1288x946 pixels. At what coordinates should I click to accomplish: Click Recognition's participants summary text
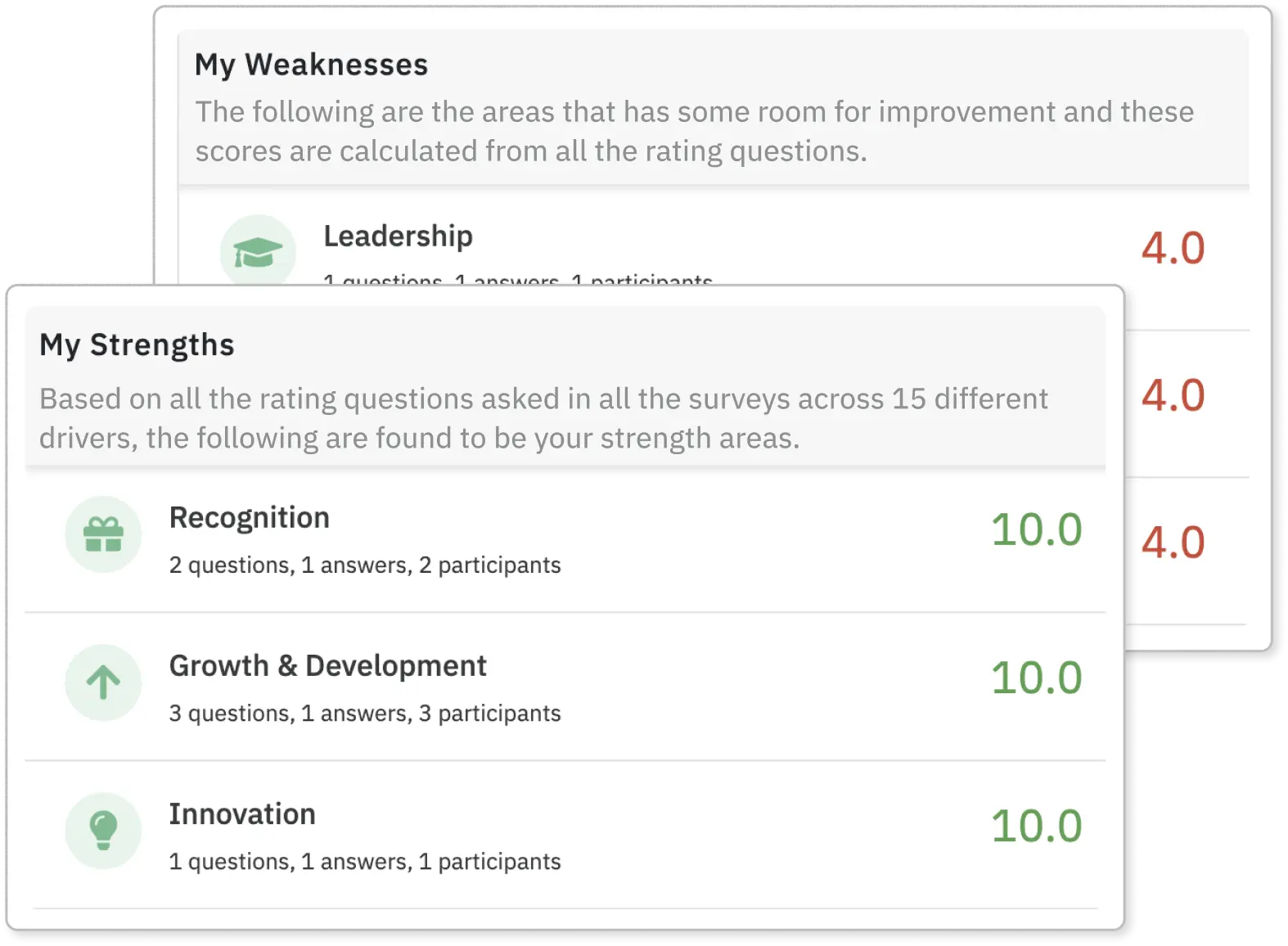[x=365, y=565]
